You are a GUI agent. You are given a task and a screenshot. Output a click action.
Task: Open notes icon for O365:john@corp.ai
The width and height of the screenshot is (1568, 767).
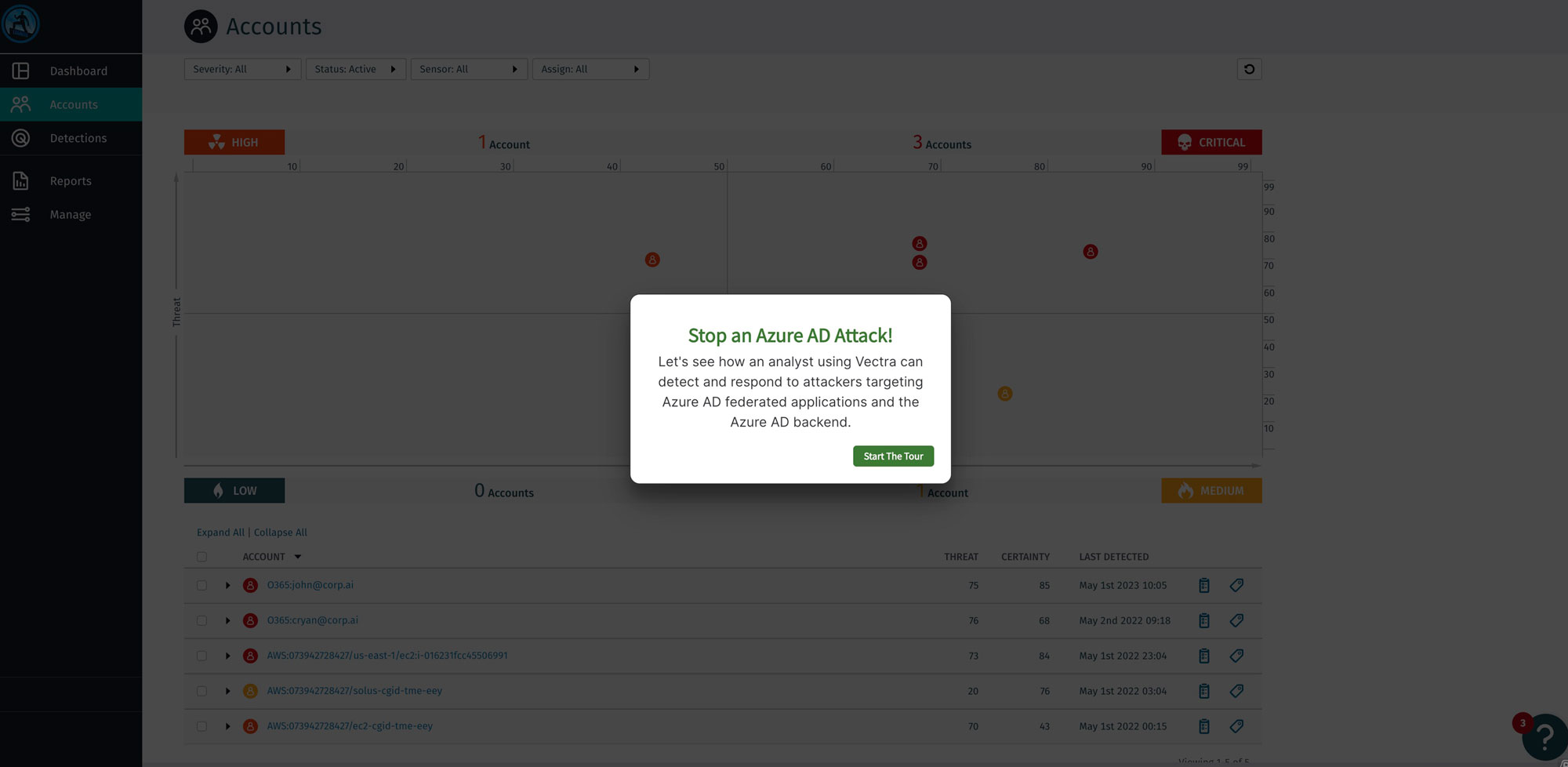click(x=1204, y=586)
